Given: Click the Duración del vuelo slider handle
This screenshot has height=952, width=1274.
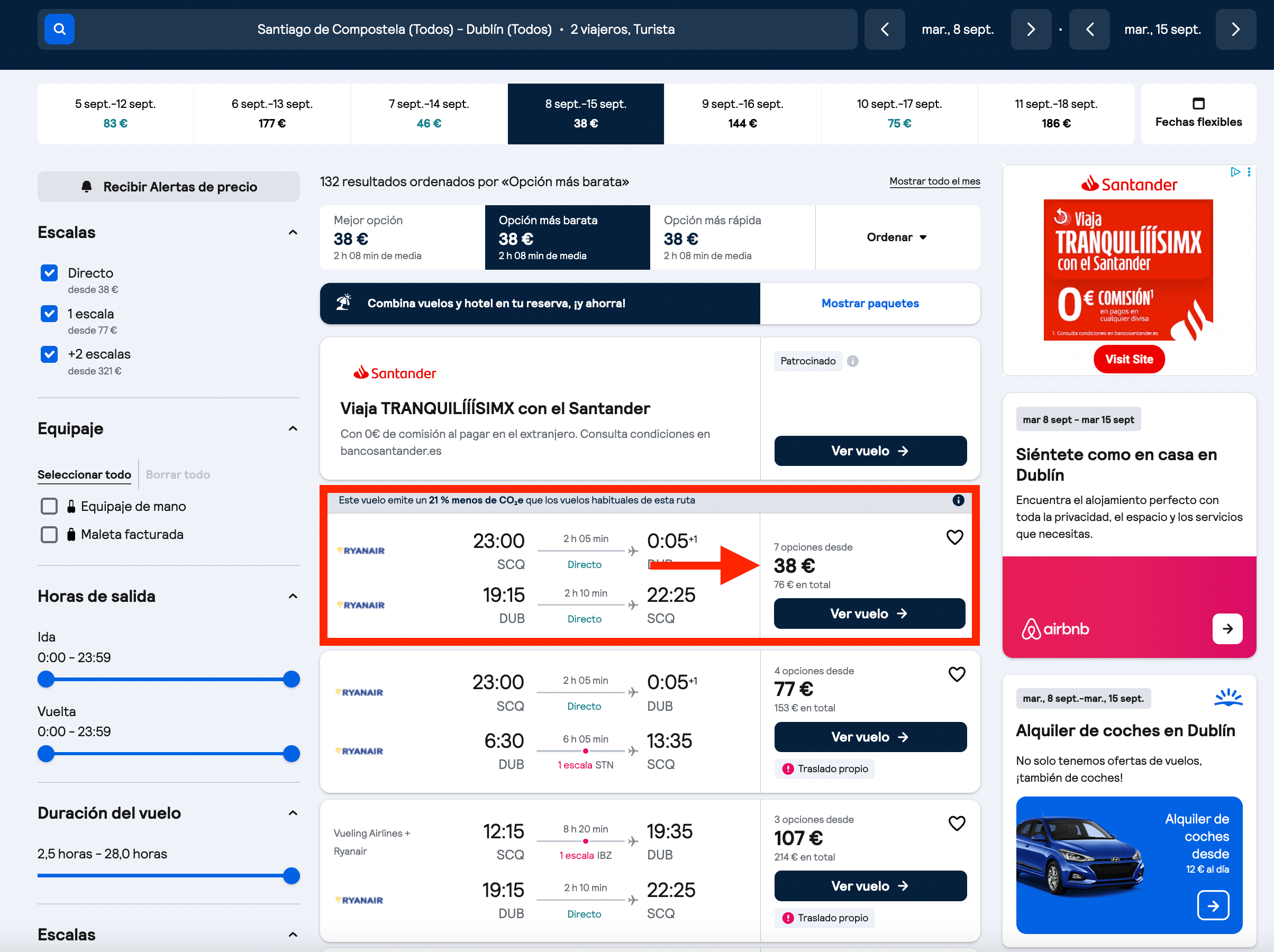Looking at the screenshot, I should (292, 876).
